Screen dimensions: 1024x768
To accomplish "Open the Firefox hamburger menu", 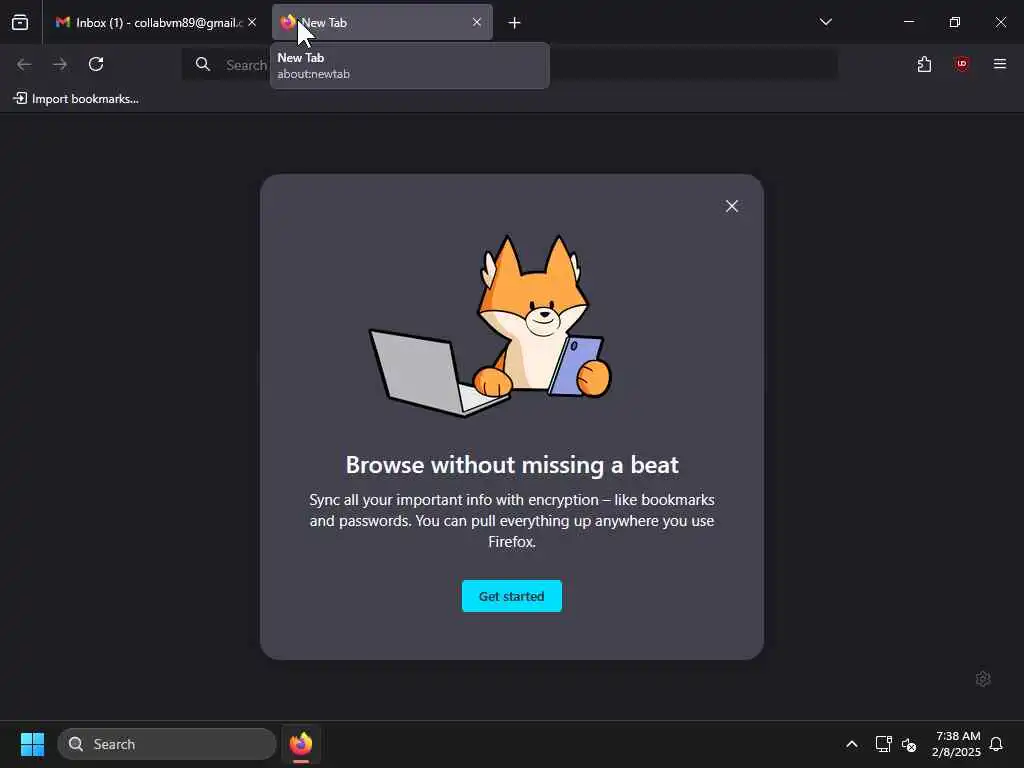I will point(1000,64).
